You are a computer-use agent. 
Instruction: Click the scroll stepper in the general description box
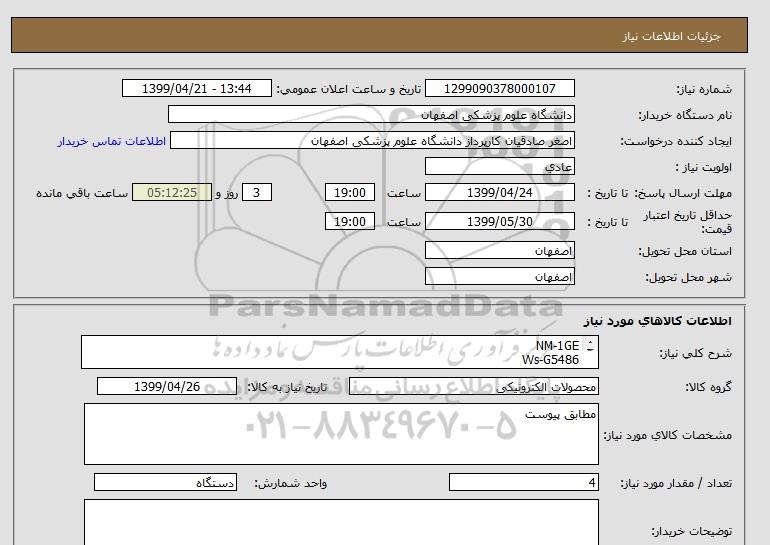[x=590, y=346]
